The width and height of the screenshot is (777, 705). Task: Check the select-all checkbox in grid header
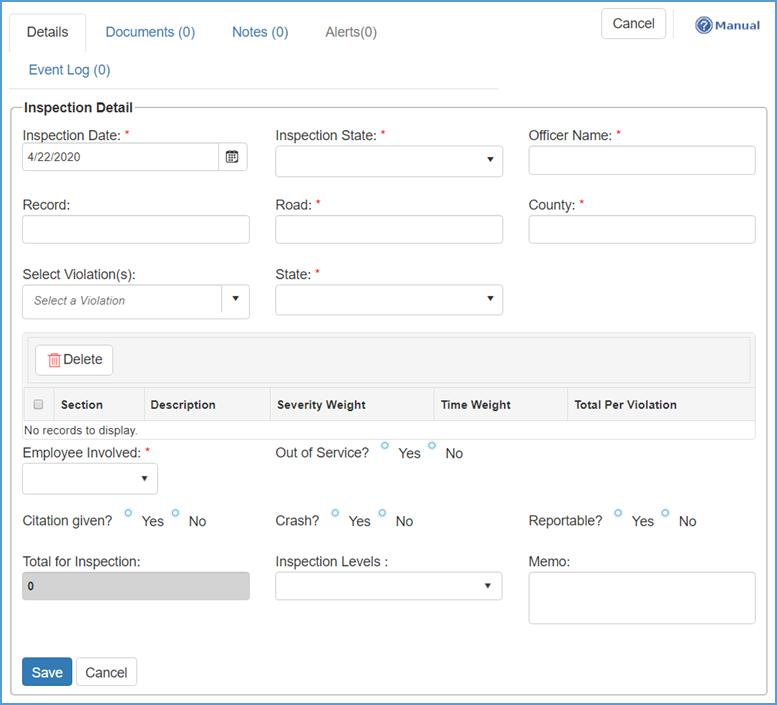click(39, 405)
